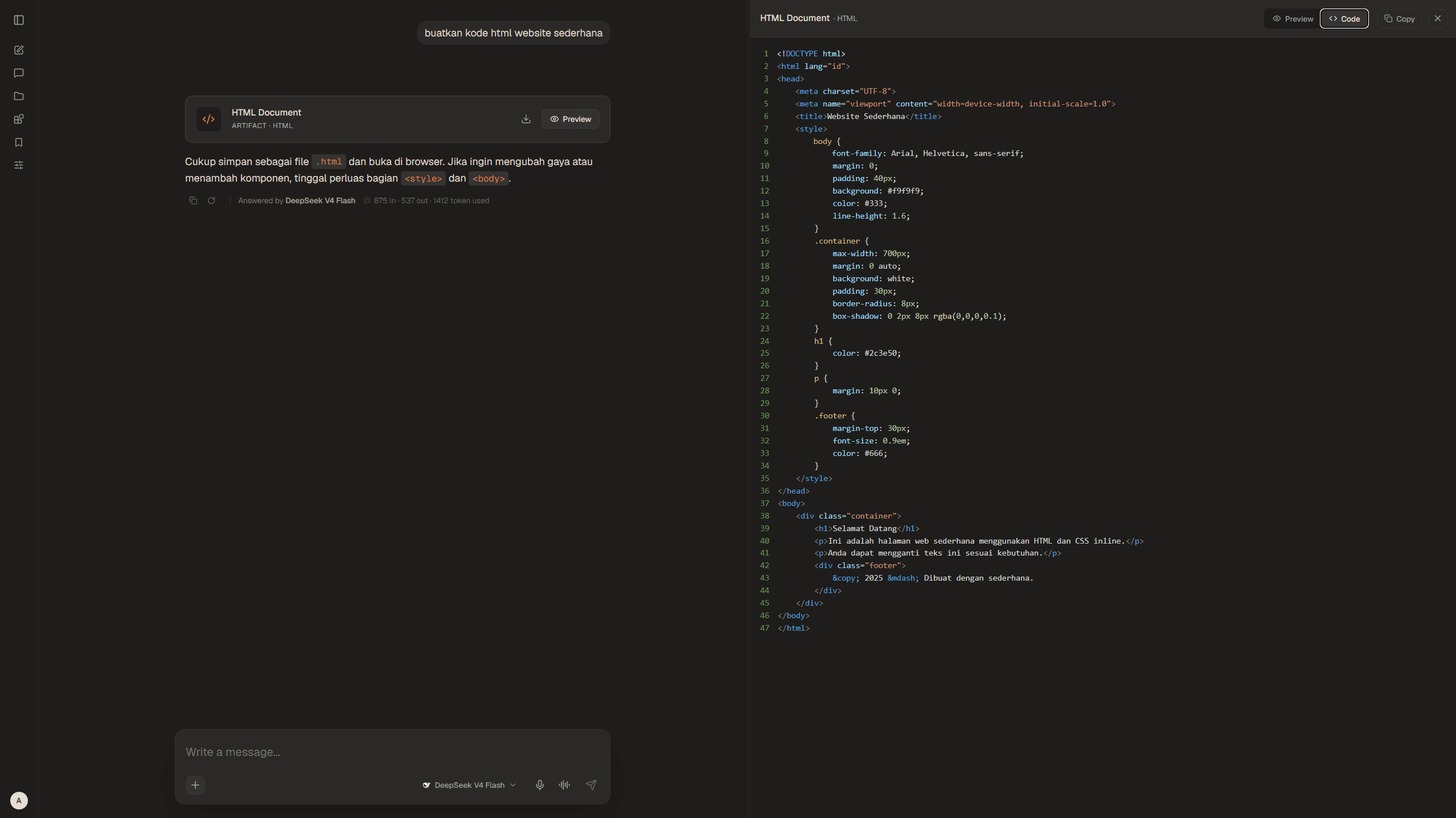Preview the artifact from the chat card
The image size is (1456, 818).
(571, 119)
